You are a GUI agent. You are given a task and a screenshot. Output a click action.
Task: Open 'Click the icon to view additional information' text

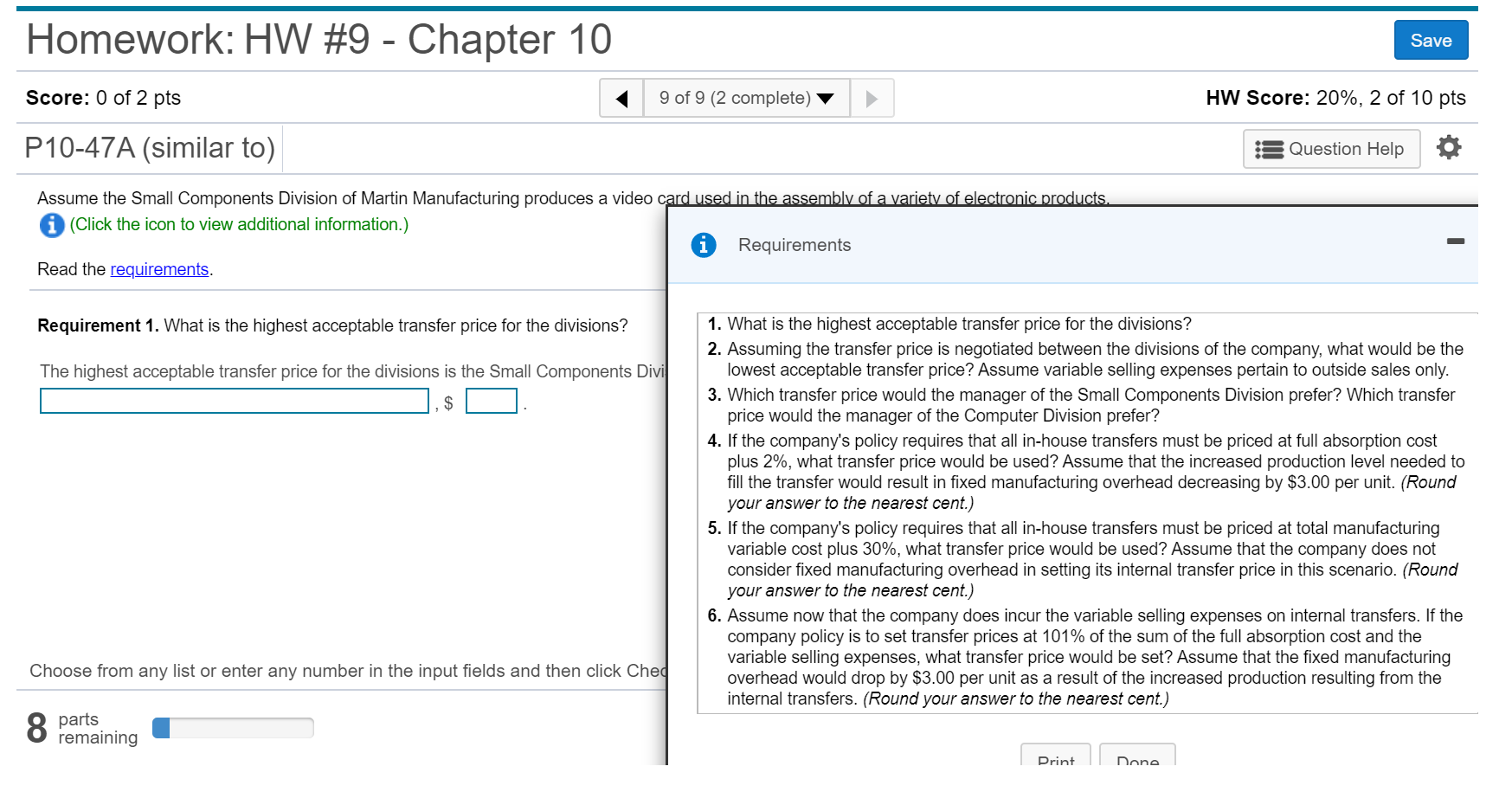pyautogui.click(x=239, y=224)
